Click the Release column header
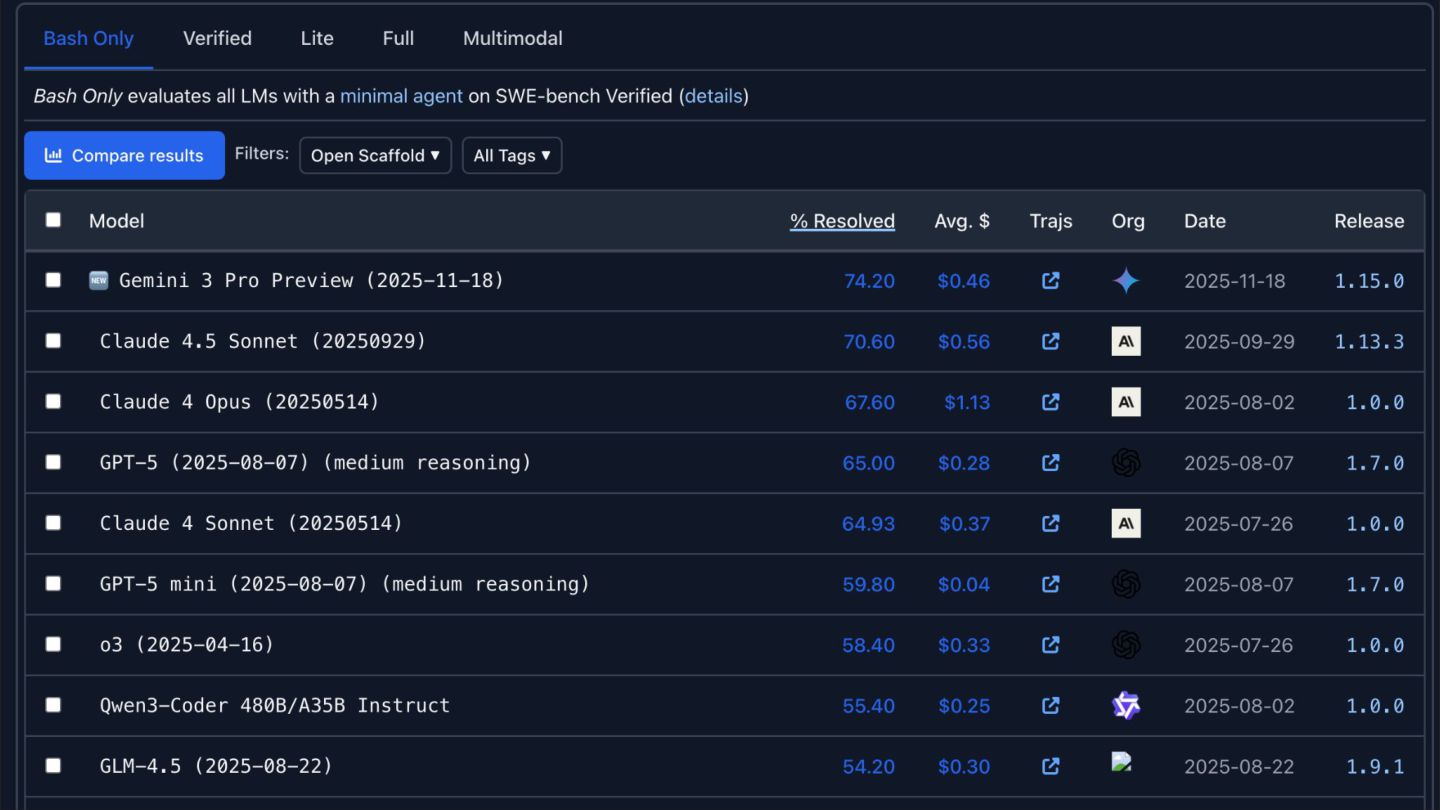Viewport: 1440px width, 810px height. coord(1369,221)
